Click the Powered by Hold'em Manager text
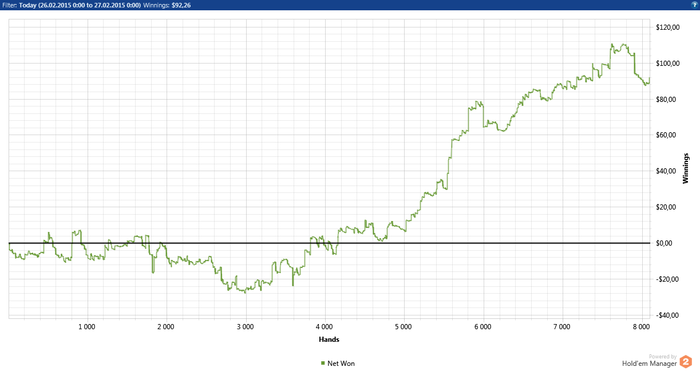The image size is (700, 371). (x=650, y=361)
